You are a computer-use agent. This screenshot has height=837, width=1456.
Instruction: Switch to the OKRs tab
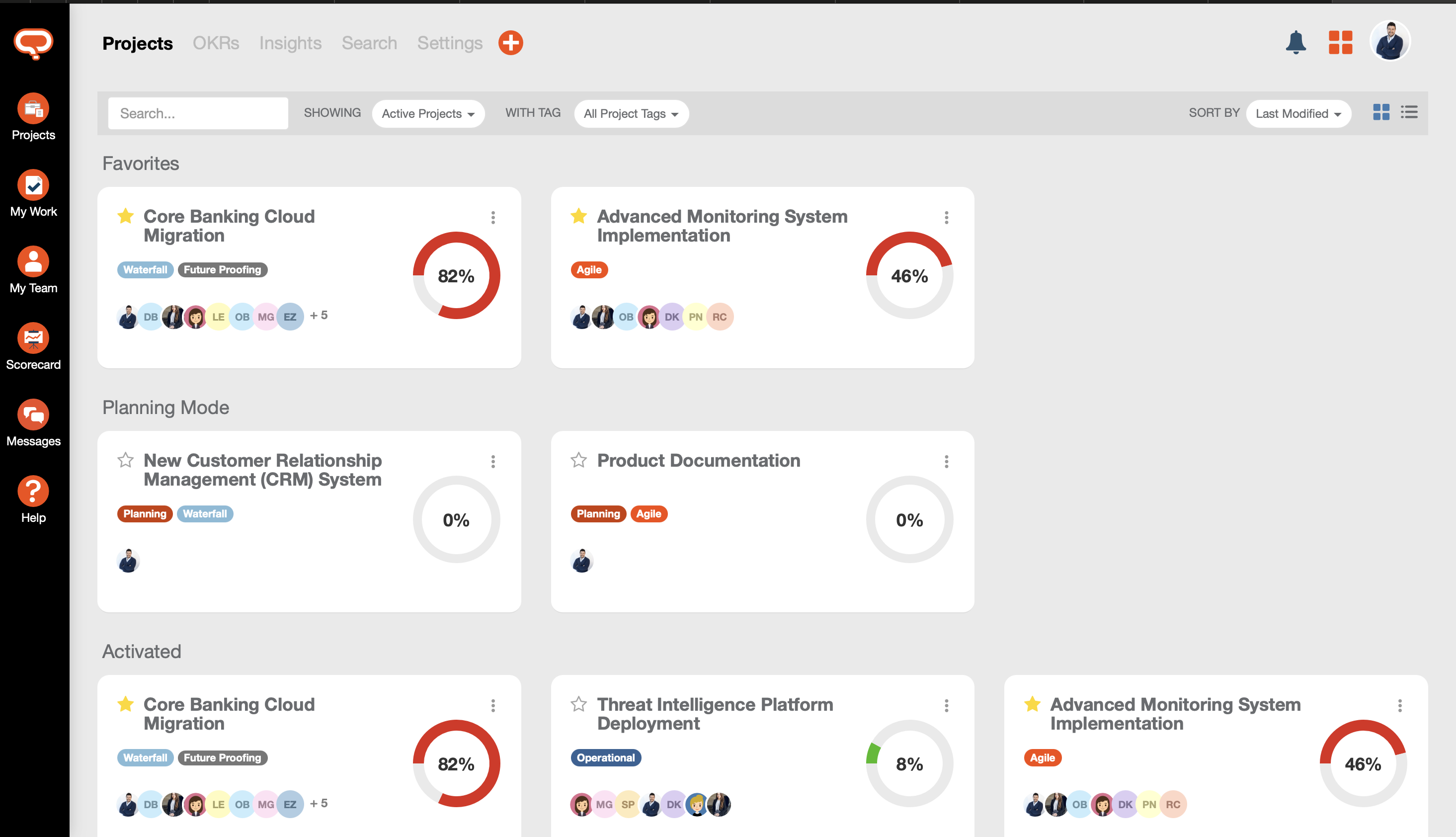coord(216,43)
